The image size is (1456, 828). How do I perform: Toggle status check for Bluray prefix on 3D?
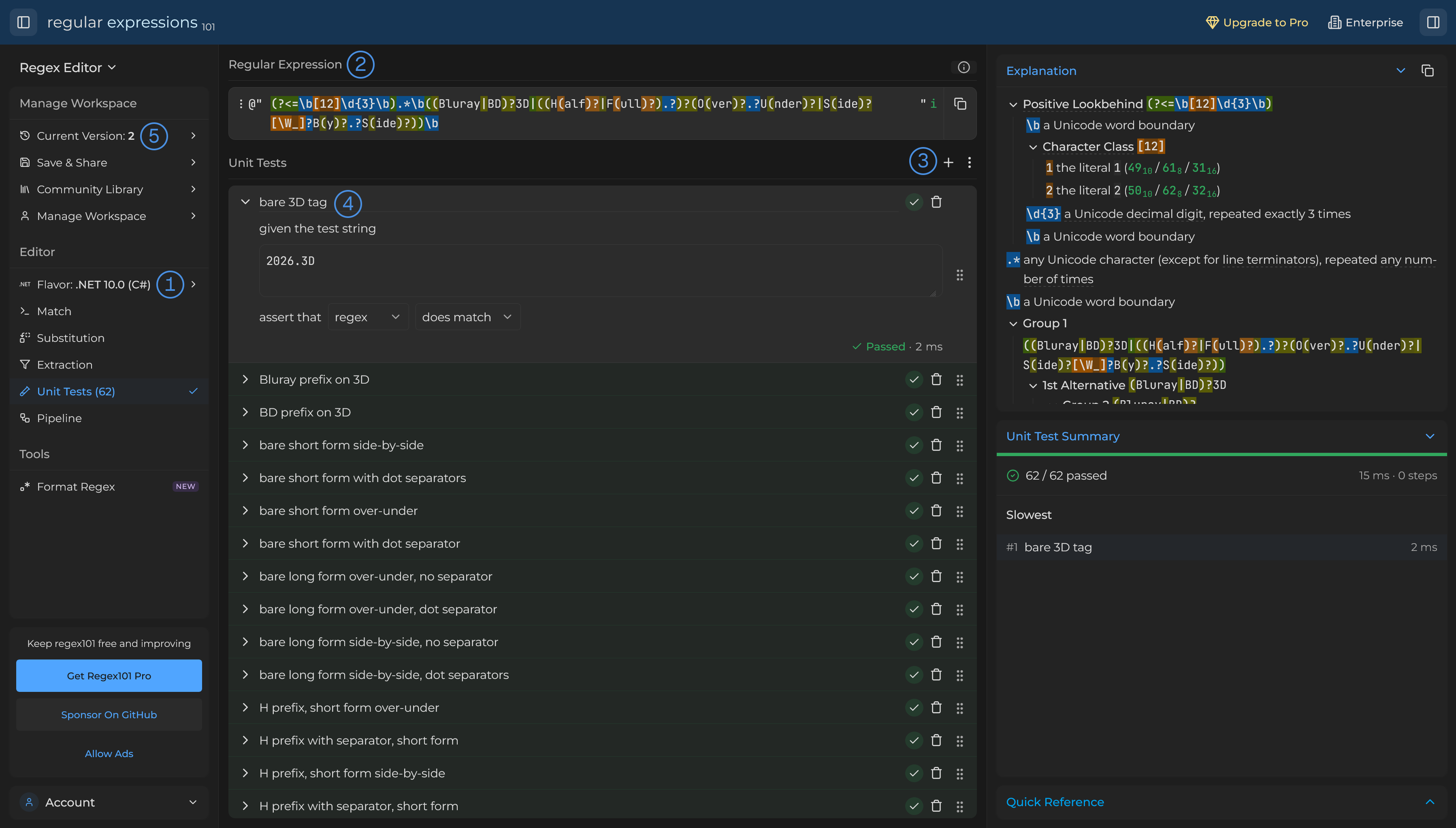coord(914,379)
